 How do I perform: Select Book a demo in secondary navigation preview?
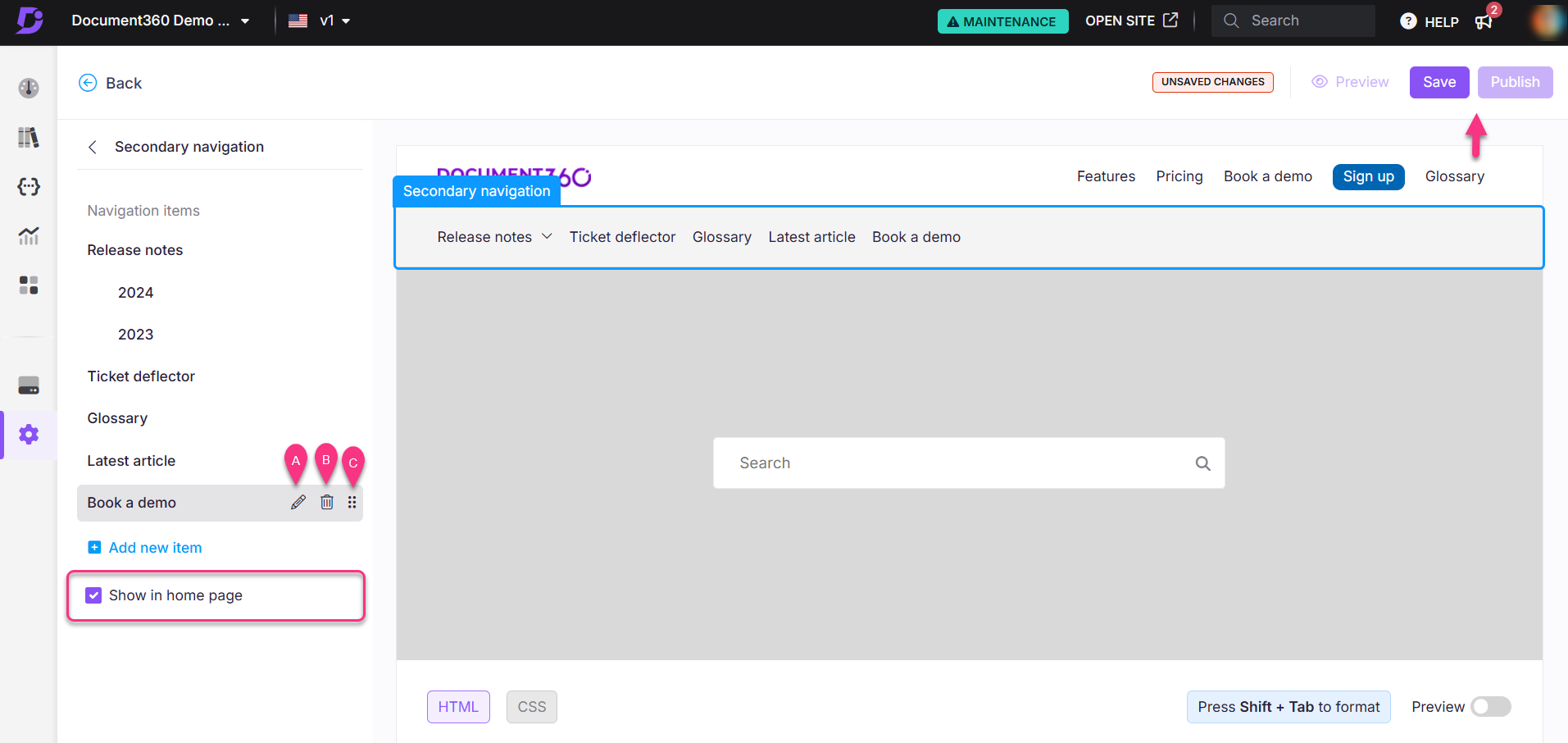[x=916, y=237]
